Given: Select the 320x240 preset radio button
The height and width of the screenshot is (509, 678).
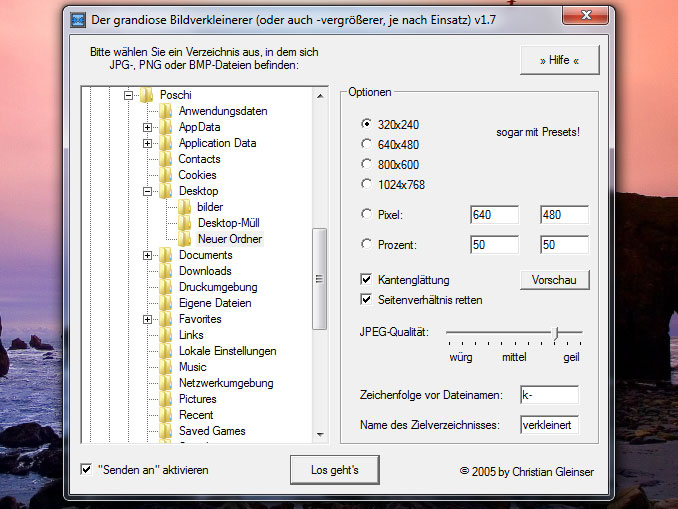Looking at the screenshot, I should point(366,124).
